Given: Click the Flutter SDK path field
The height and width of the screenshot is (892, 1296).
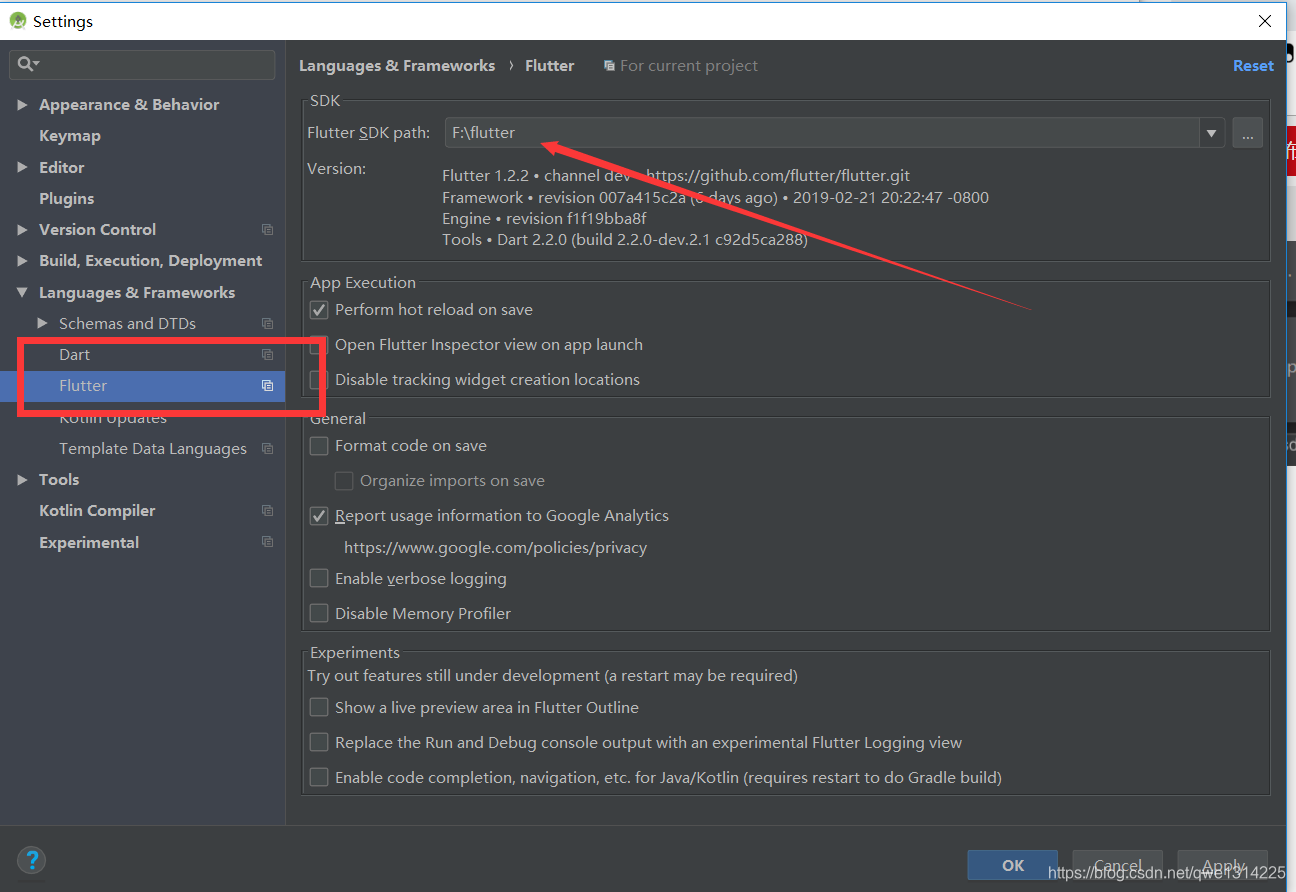Looking at the screenshot, I should pos(822,132).
